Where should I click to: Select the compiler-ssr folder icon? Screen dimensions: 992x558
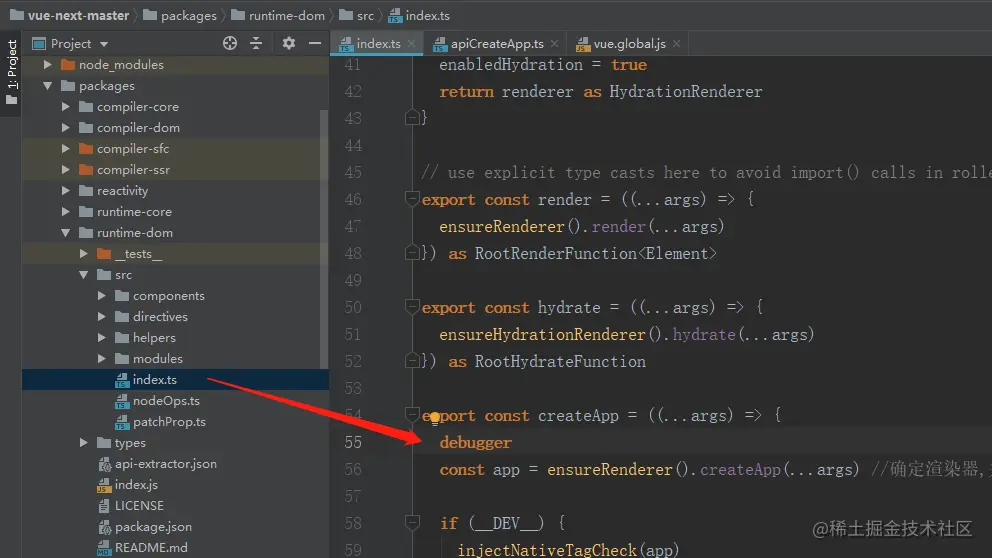point(86,170)
